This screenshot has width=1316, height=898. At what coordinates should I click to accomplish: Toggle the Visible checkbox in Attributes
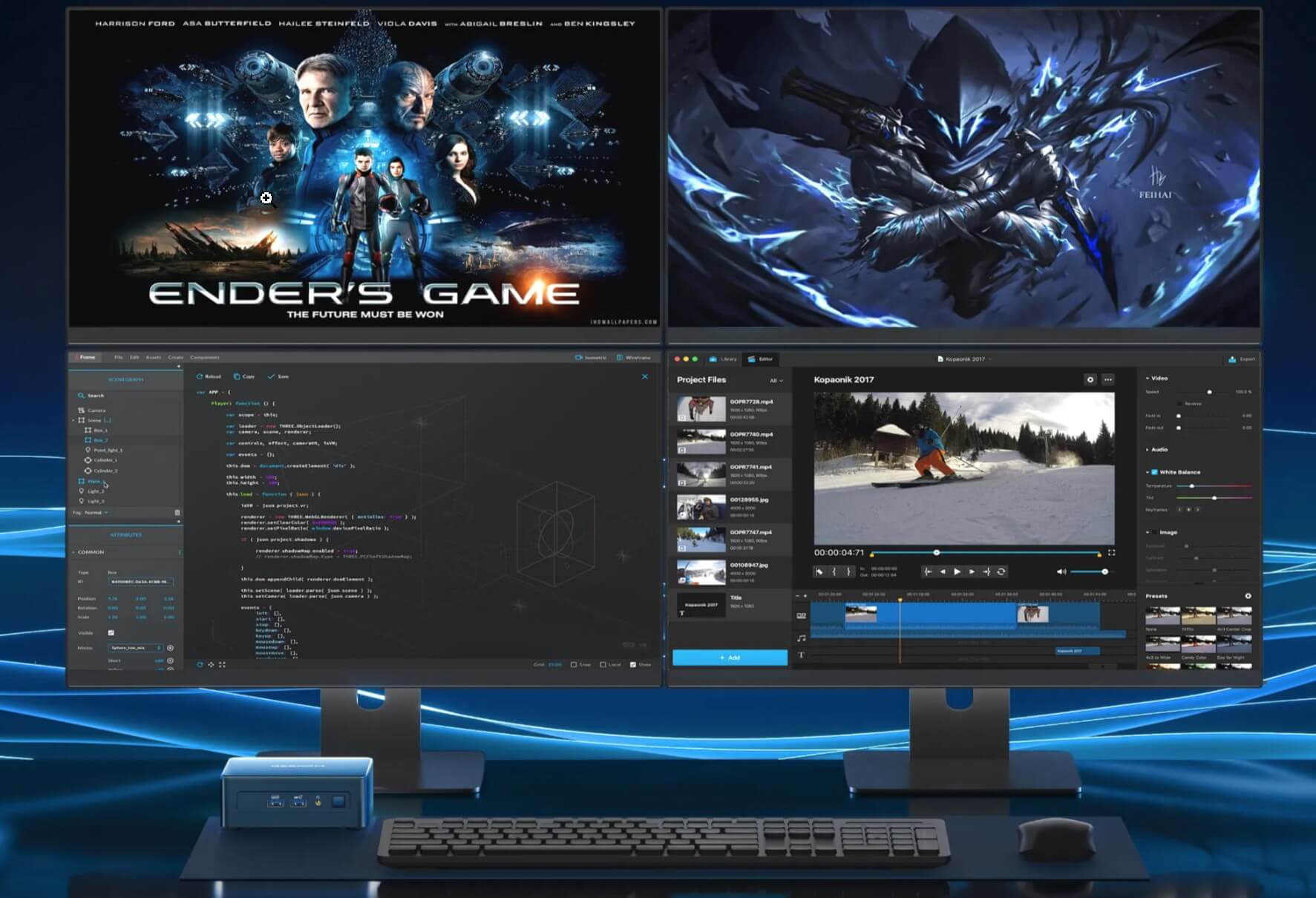point(111,633)
